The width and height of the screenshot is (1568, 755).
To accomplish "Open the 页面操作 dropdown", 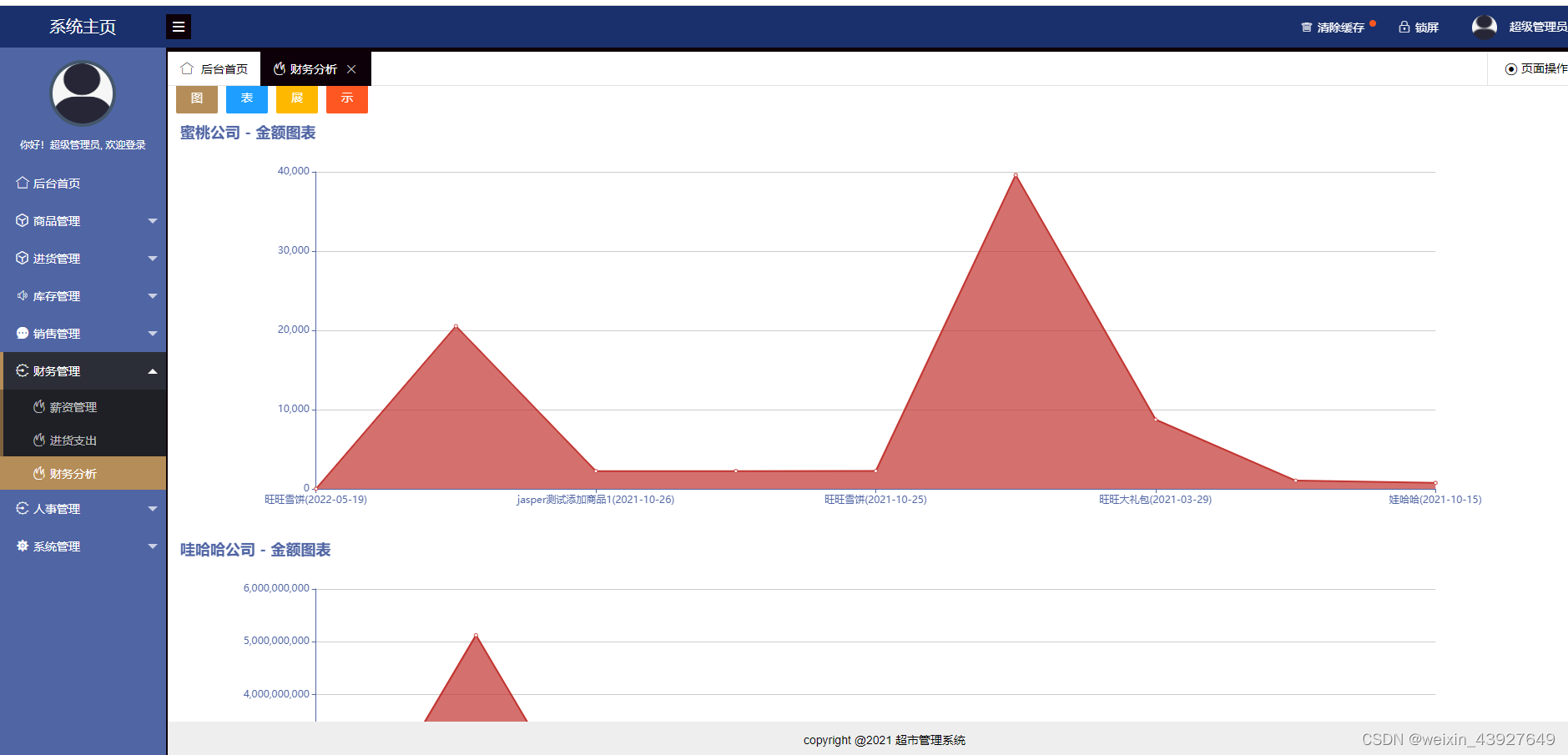I will tap(1535, 68).
